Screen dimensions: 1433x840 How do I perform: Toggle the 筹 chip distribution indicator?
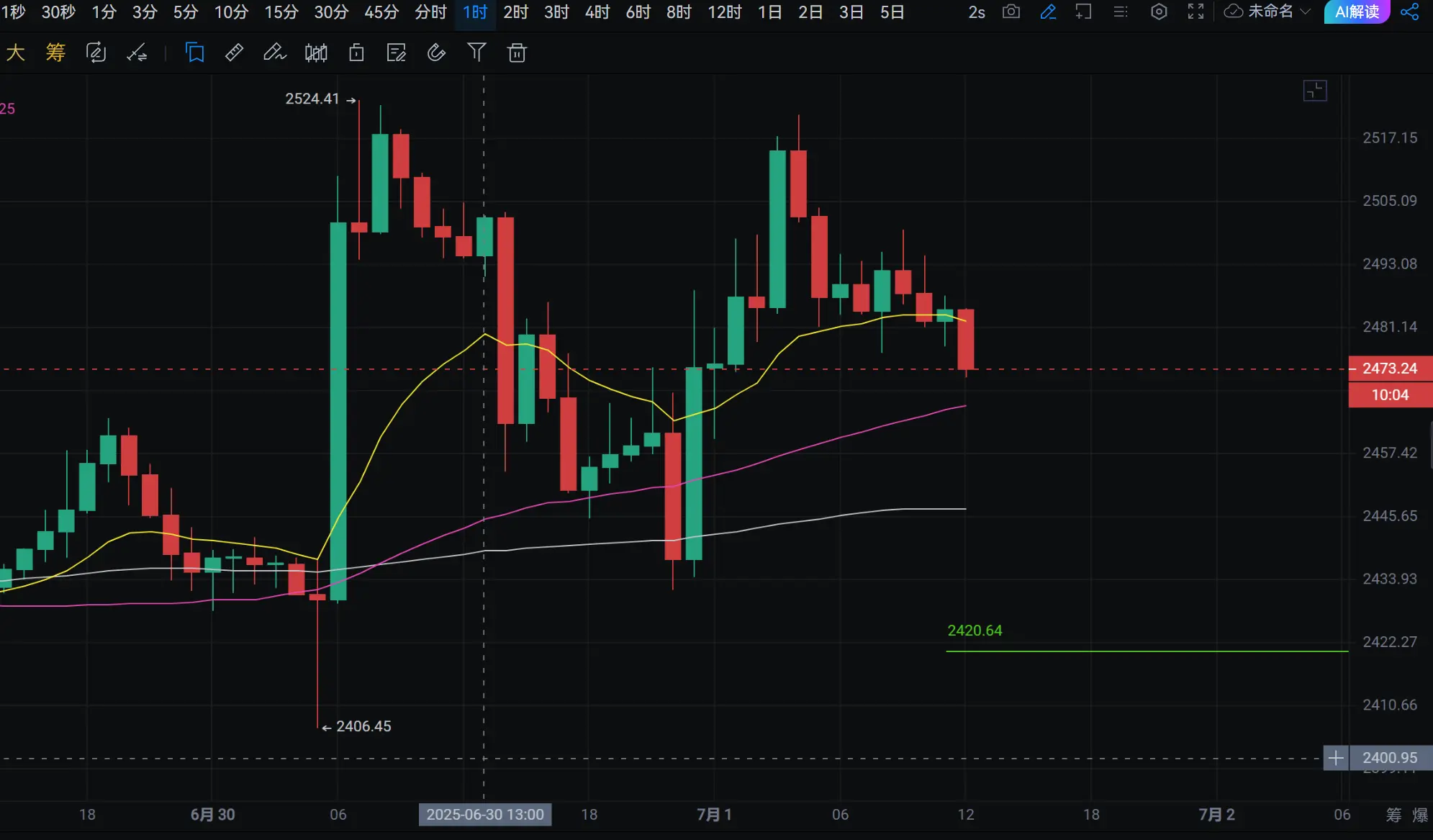pos(55,53)
